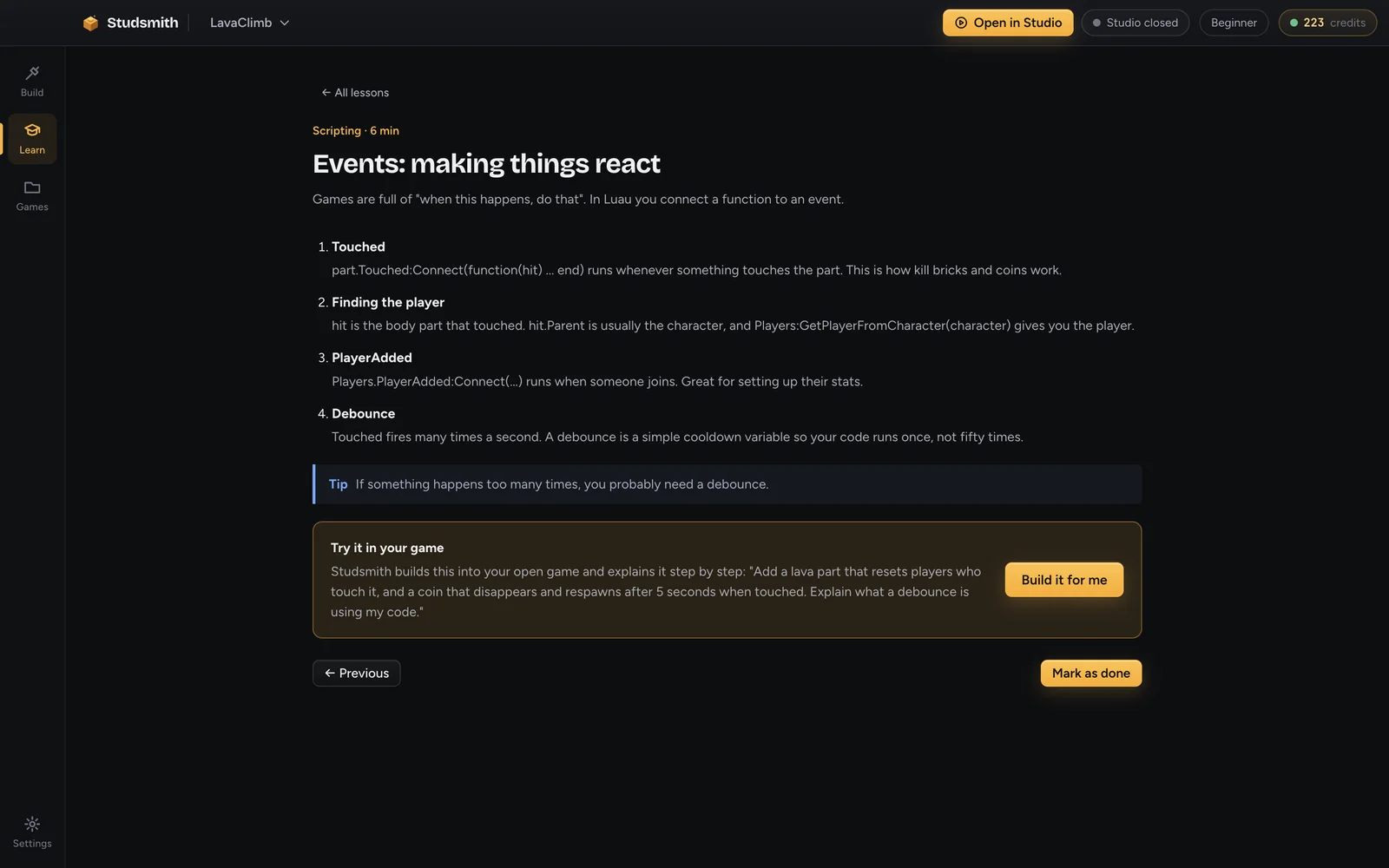This screenshot has width=1389, height=868.
Task: Click the Open in Studio button
Action: pyautogui.click(x=1008, y=23)
